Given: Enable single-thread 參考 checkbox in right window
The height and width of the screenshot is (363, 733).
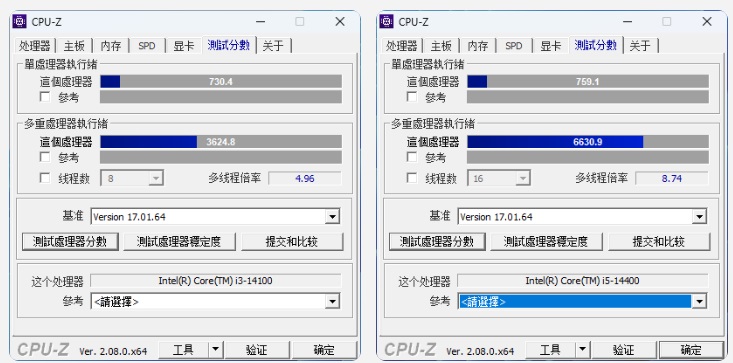Looking at the screenshot, I should pos(412,97).
